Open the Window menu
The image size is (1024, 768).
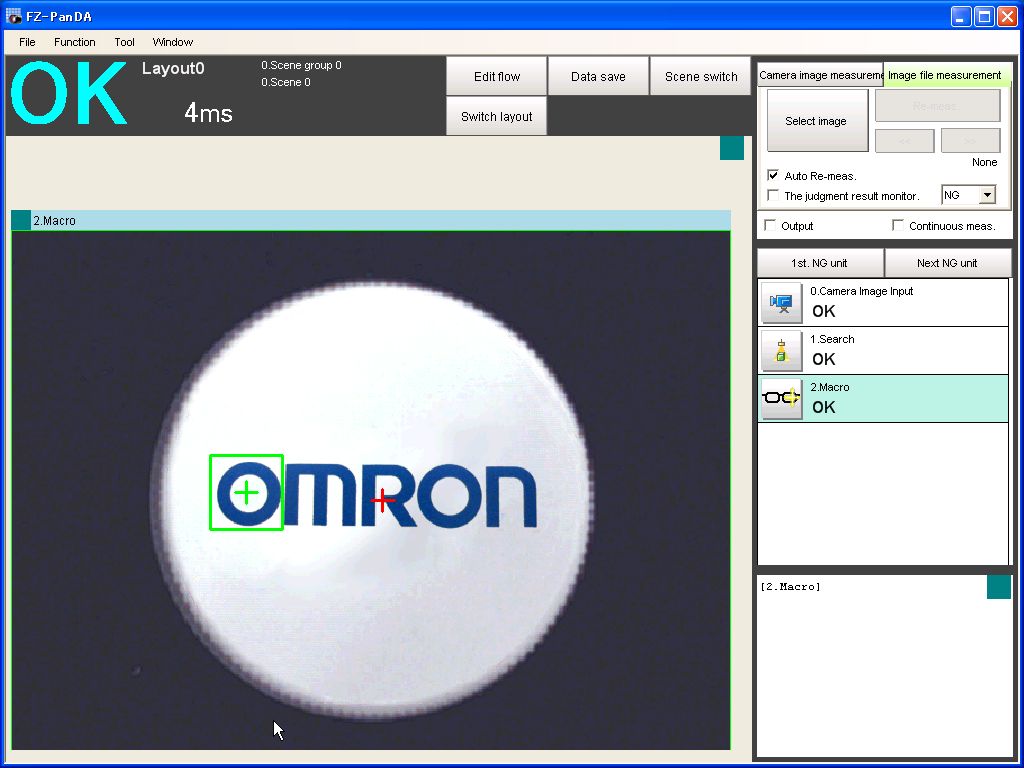pos(172,42)
